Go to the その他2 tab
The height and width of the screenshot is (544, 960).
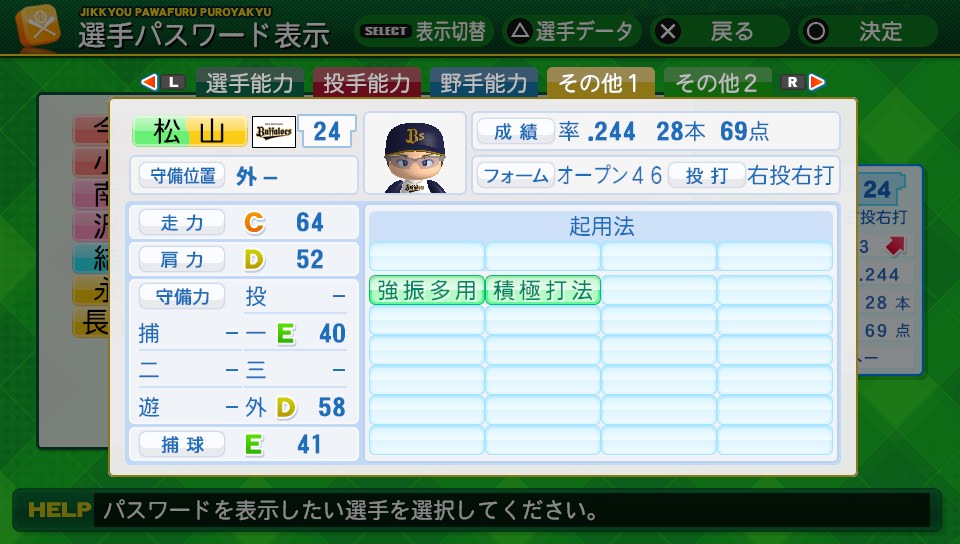tap(716, 83)
